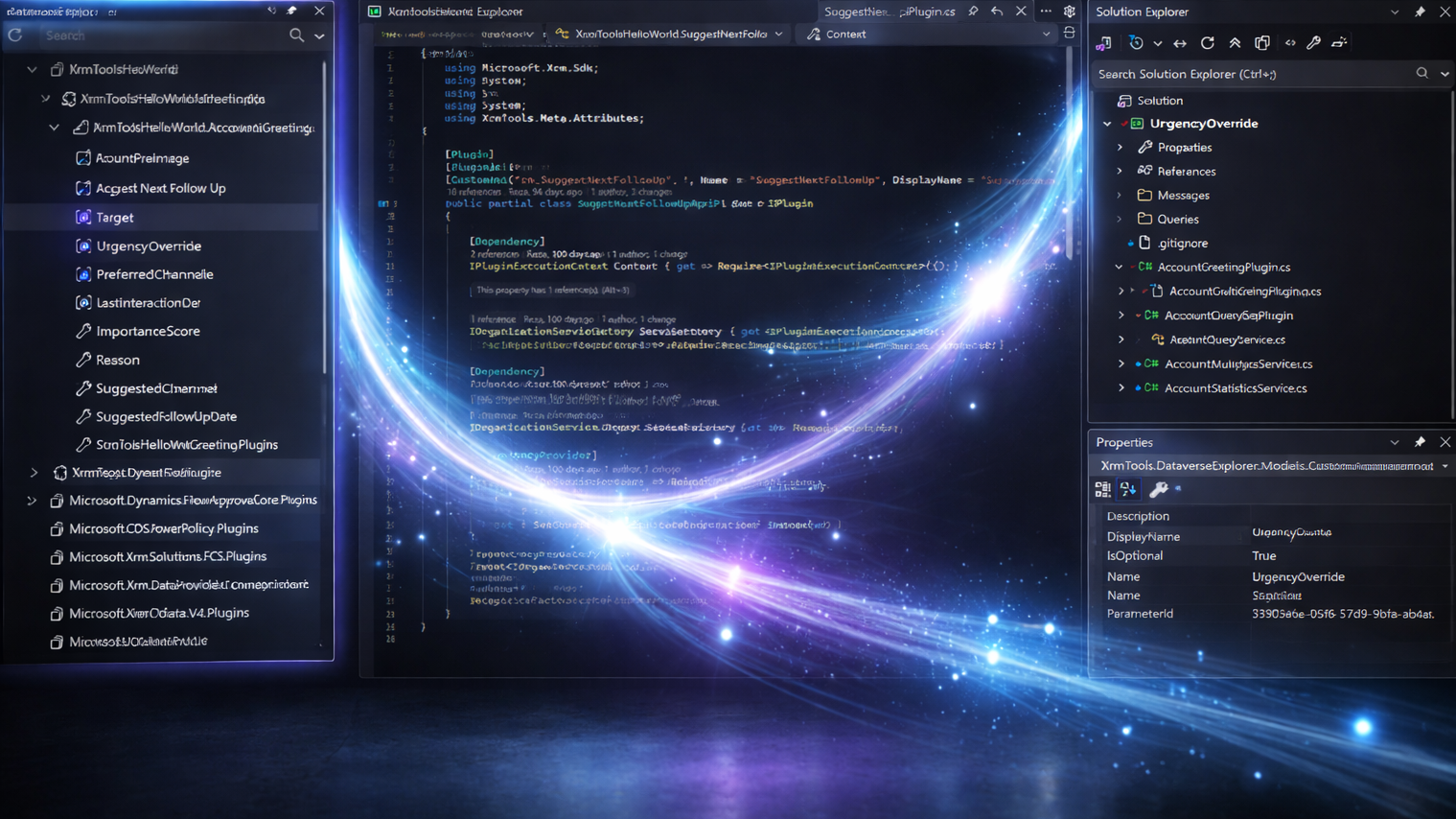The image size is (1456, 819).
Task: Expand the Messages folder in Solution Explorer
Action: (1121, 195)
